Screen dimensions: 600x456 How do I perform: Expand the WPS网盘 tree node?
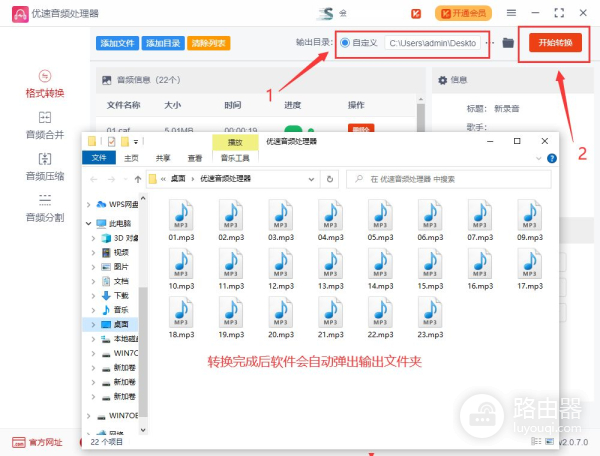pyautogui.click(x=88, y=205)
